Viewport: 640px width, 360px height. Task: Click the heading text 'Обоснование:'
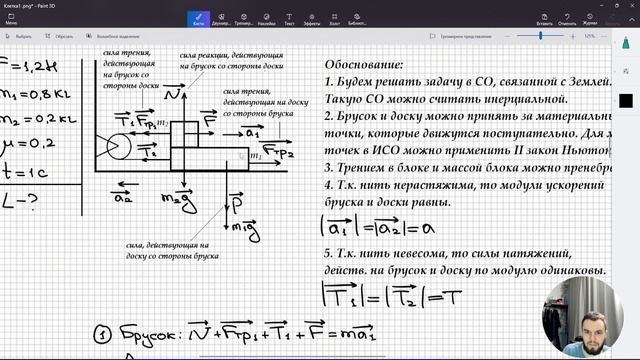pyautogui.click(x=364, y=64)
